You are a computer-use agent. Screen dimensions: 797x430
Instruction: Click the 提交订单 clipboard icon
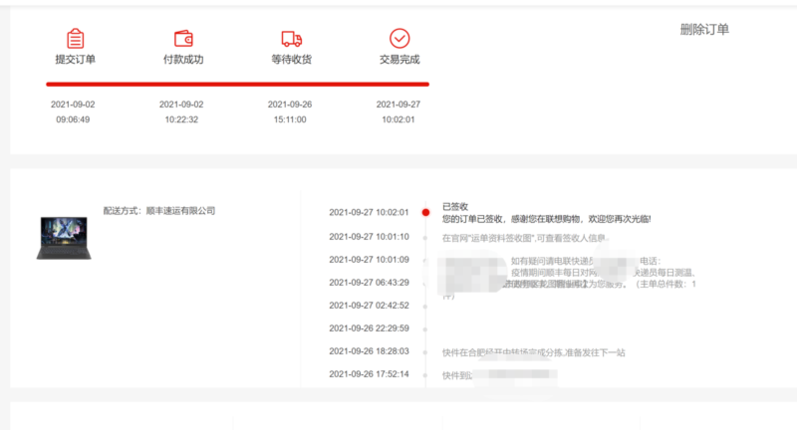pyautogui.click(x=75, y=38)
